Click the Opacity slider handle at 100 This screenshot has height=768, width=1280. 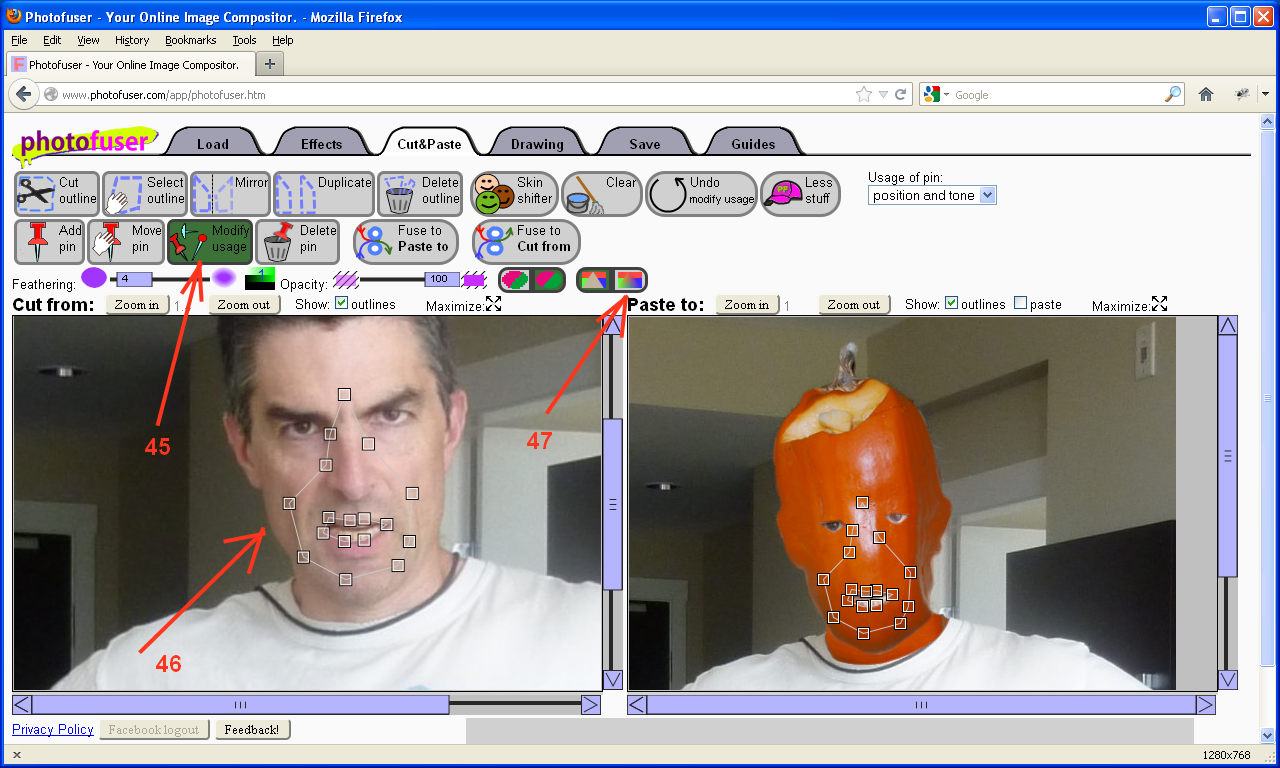(x=442, y=279)
